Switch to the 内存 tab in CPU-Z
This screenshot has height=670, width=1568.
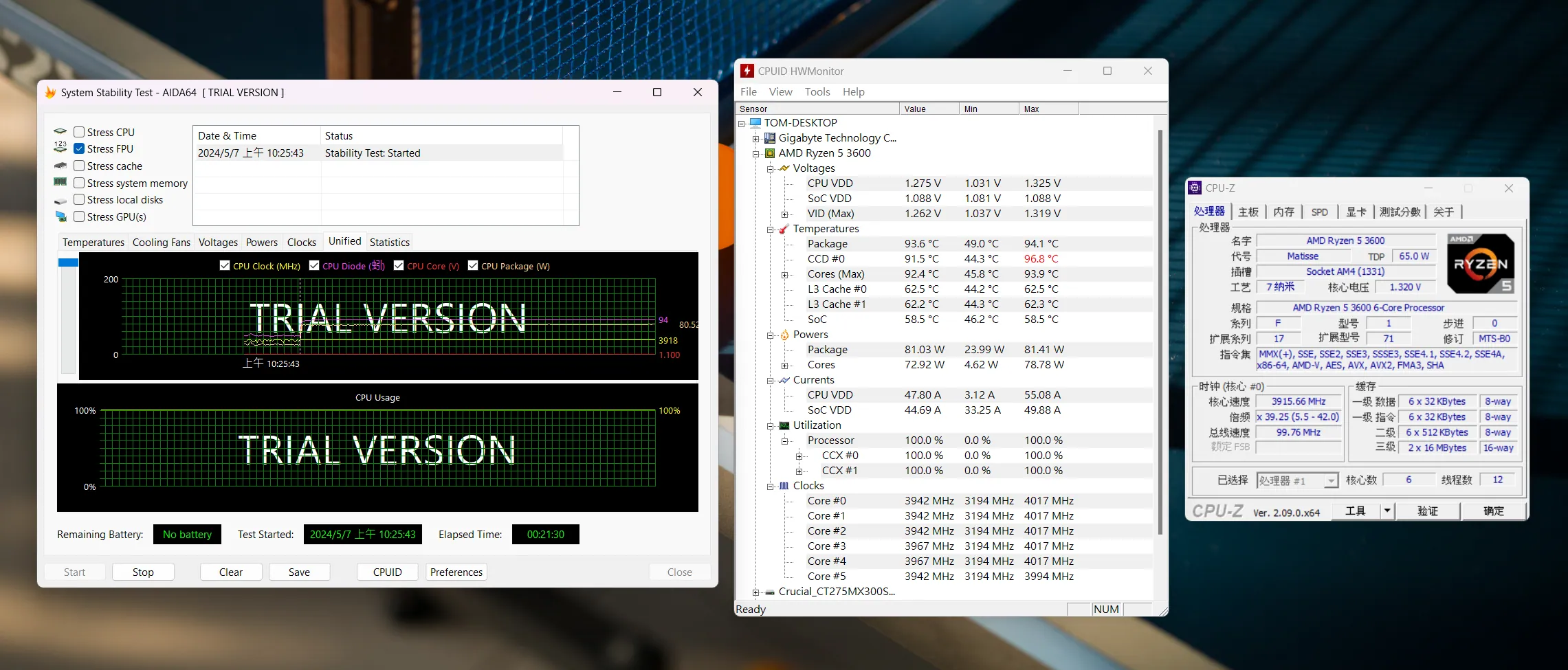(1283, 212)
